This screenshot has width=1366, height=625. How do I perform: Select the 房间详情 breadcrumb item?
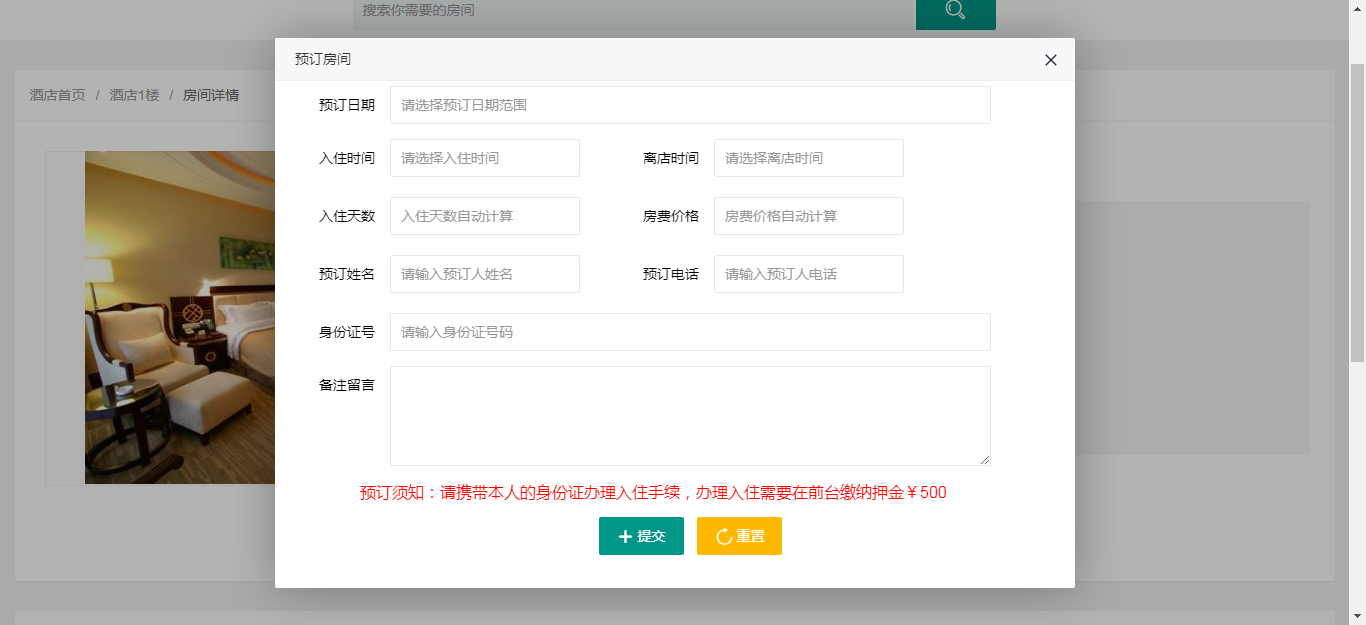[x=210, y=95]
